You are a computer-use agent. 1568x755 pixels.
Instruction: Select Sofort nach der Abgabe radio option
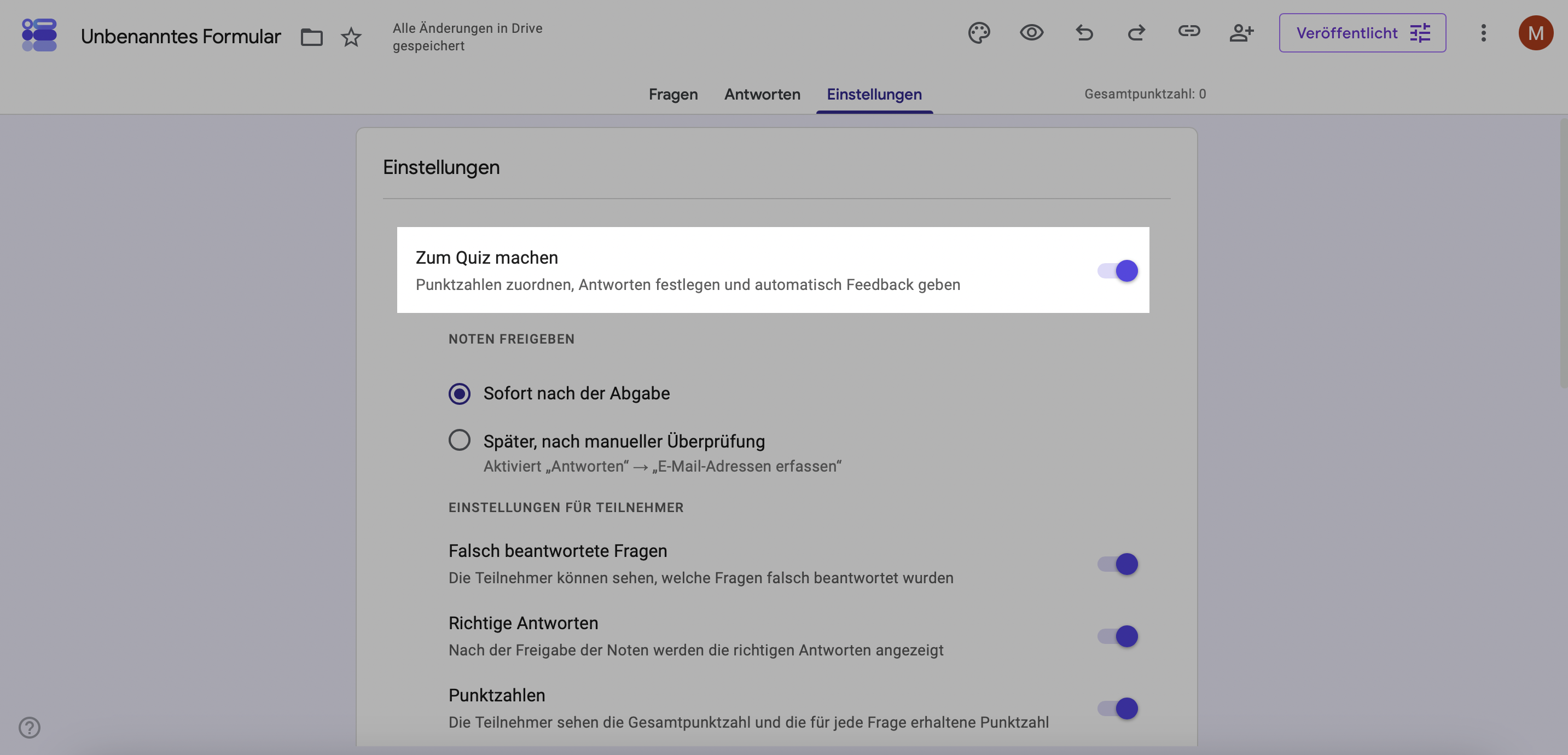(x=460, y=394)
